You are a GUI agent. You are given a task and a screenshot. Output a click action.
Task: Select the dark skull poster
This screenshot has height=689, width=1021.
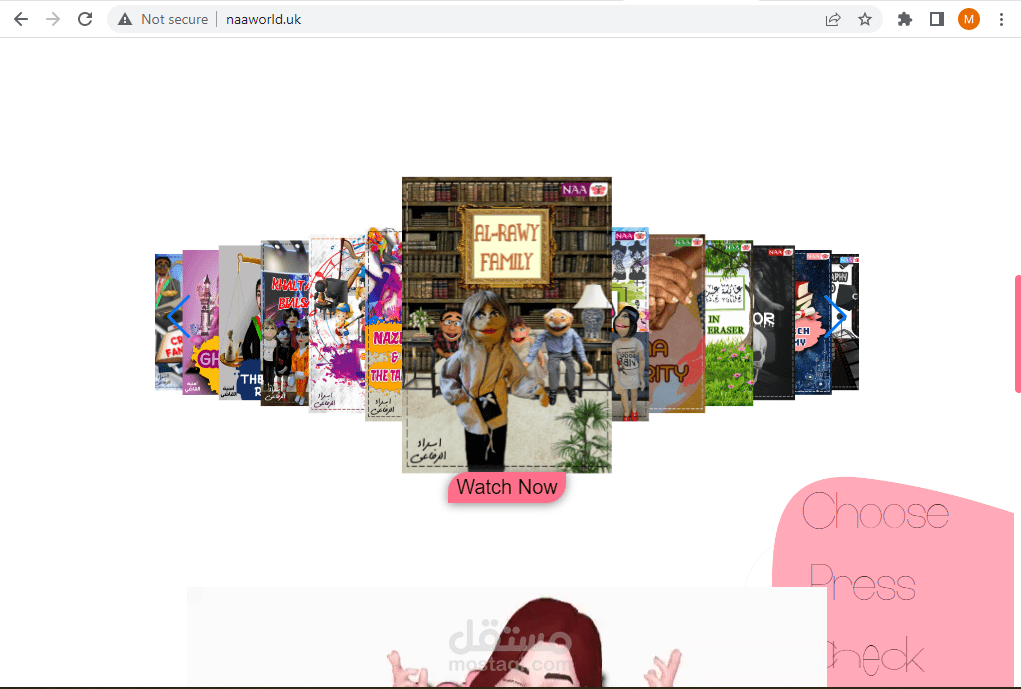click(x=773, y=322)
